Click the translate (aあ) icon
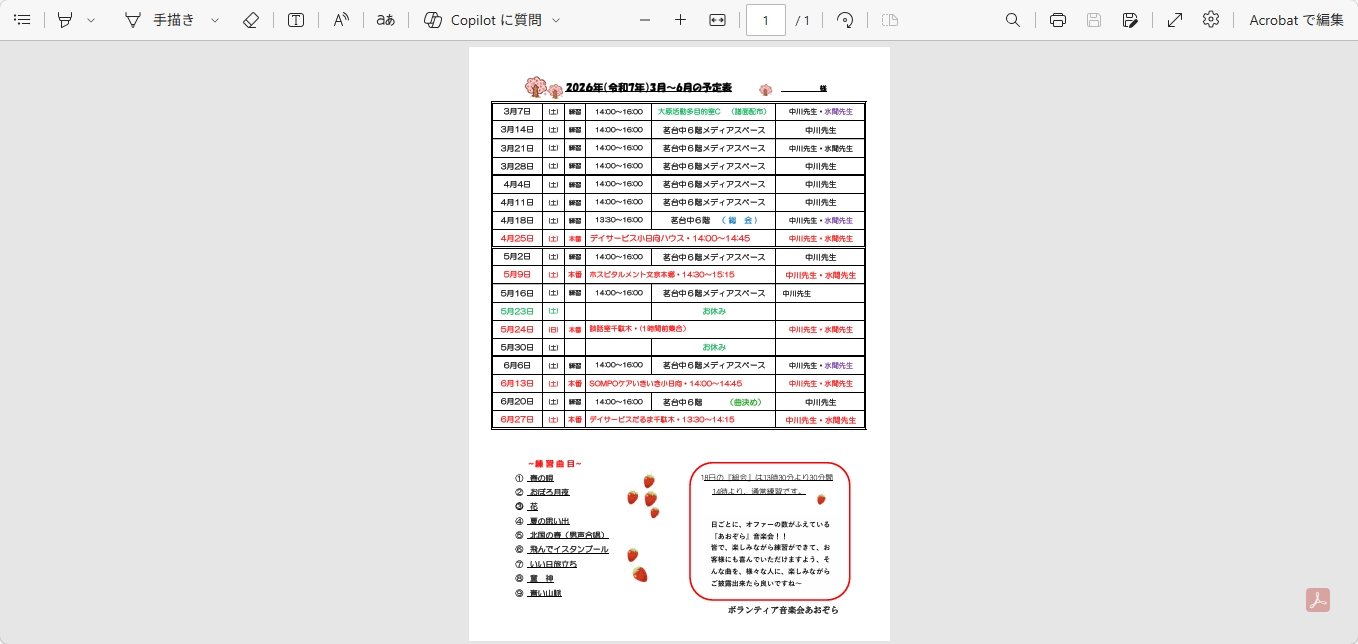 pyautogui.click(x=385, y=20)
